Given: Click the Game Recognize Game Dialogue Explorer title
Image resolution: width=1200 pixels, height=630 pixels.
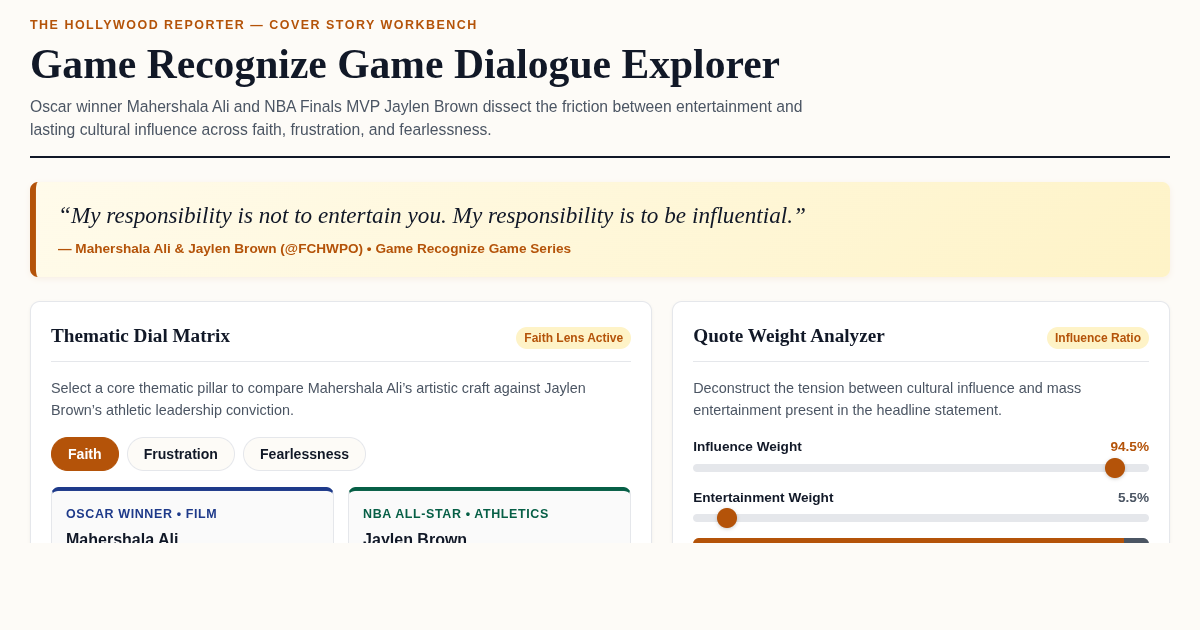Looking at the screenshot, I should coord(405,64).
